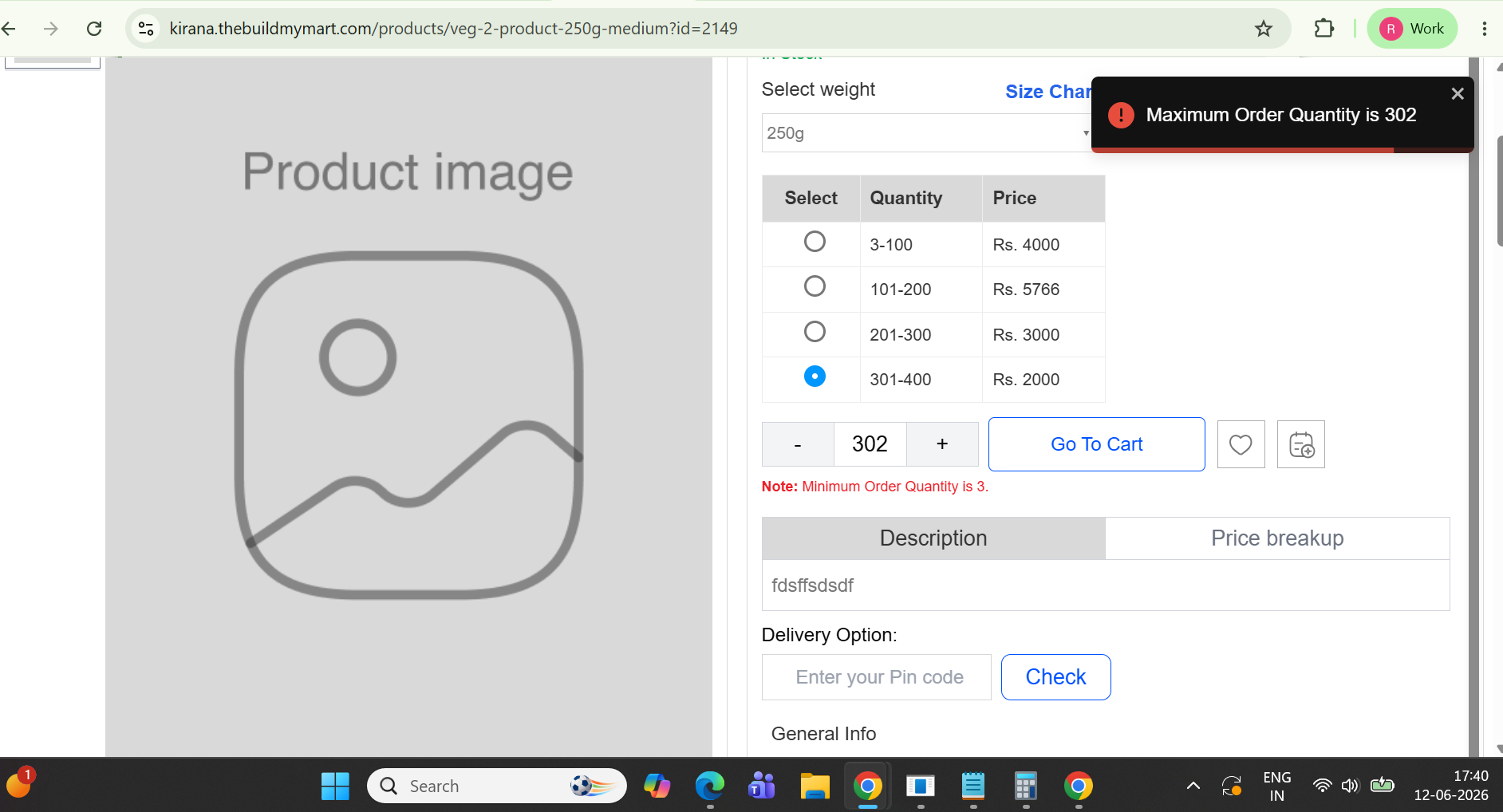The height and width of the screenshot is (812, 1503).
Task: Open Copilot from the taskbar
Action: pyautogui.click(x=657, y=786)
